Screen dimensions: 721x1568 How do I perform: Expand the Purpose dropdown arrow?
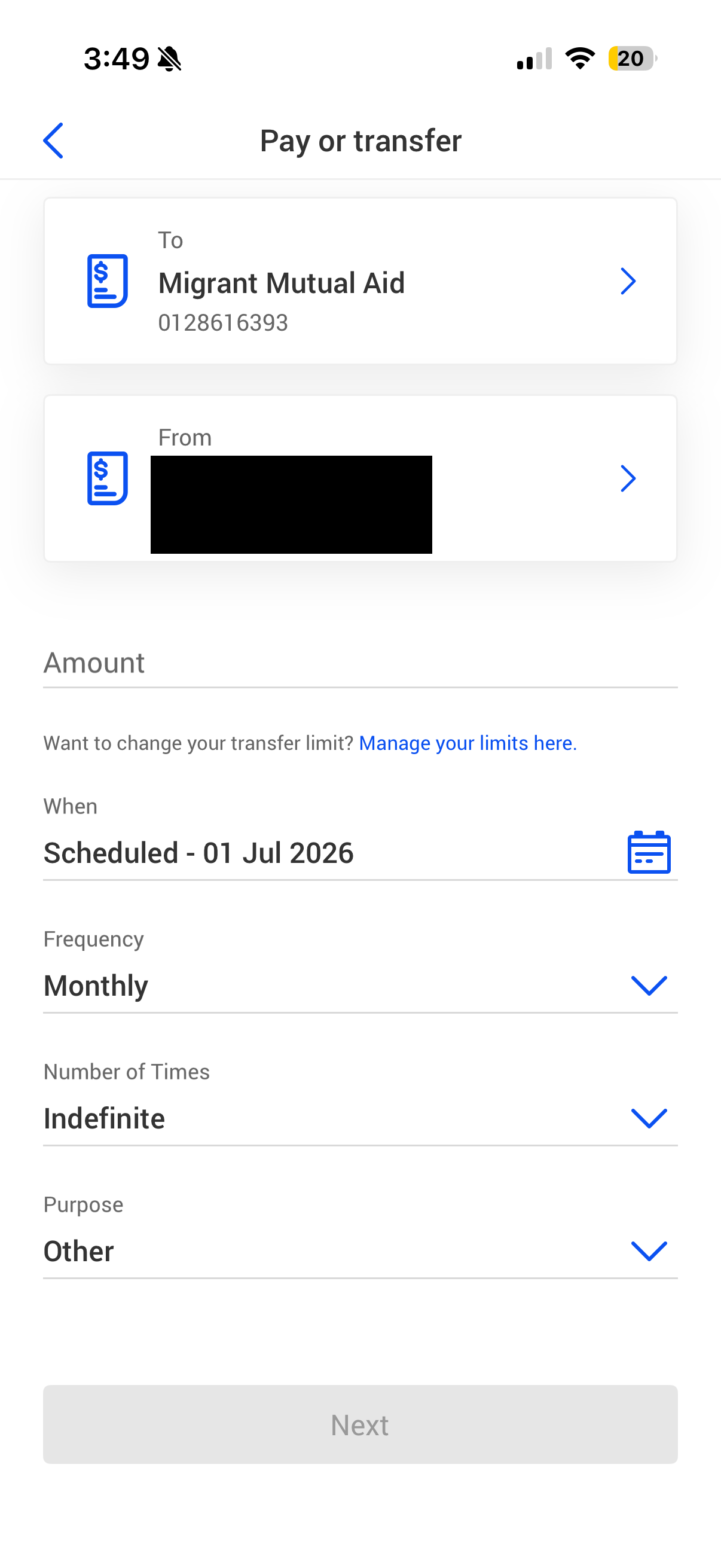tap(649, 1250)
